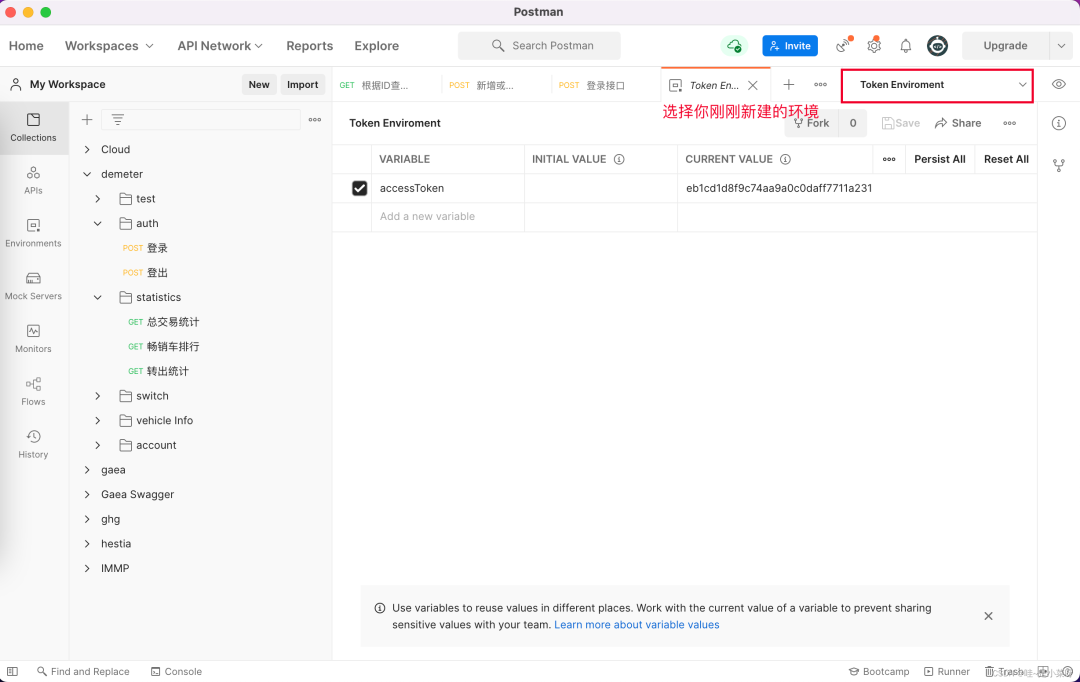This screenshot has height=682, width=1080.
Task: Close the Token En... tab
Action: [753, 85]
